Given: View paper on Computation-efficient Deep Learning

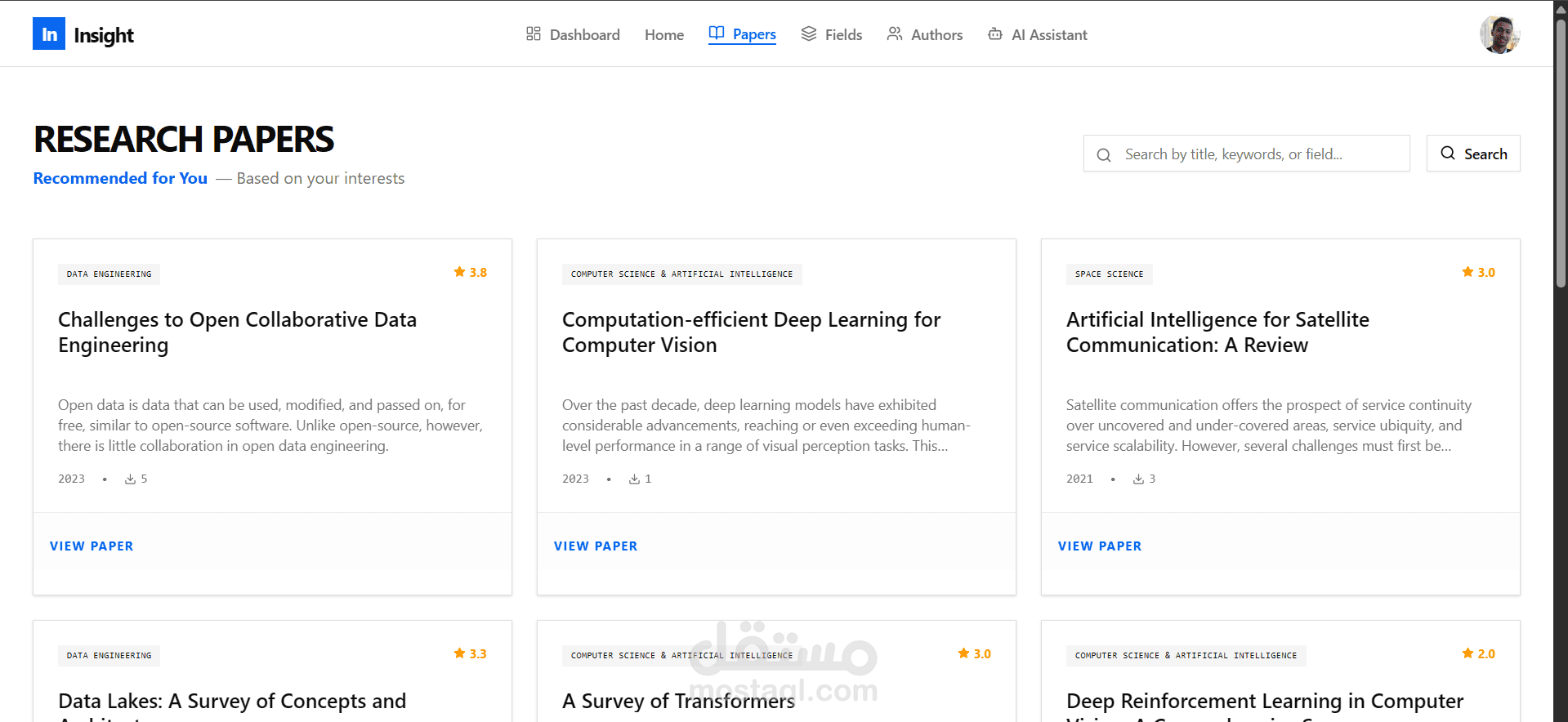Looking at the screenshot, I should click(596, 546).
